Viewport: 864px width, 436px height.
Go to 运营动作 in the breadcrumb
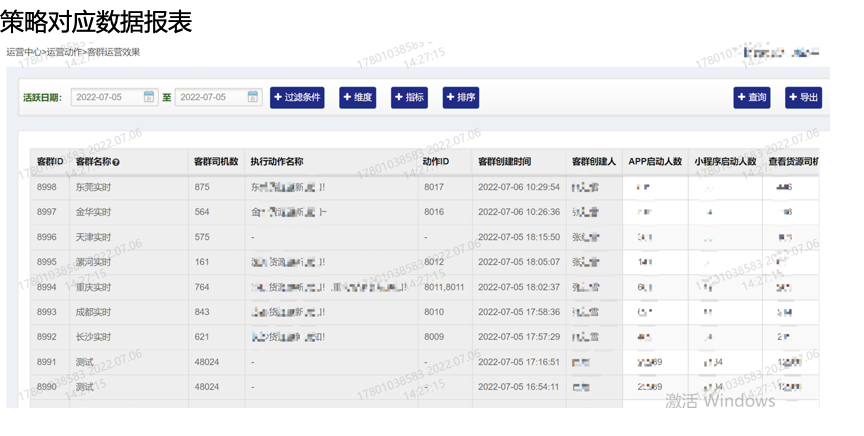tap(64, 52)
